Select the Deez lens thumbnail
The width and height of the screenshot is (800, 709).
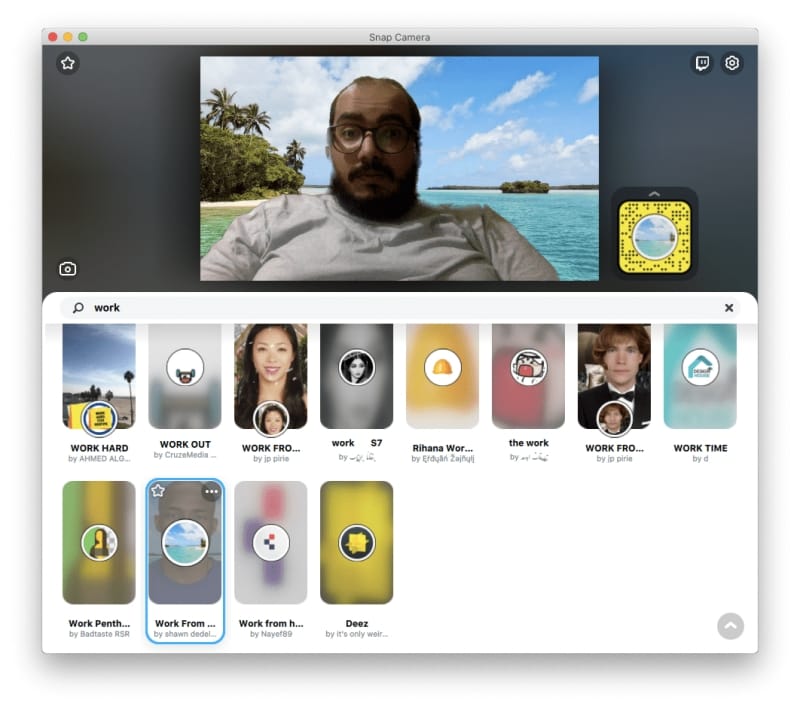356,543
